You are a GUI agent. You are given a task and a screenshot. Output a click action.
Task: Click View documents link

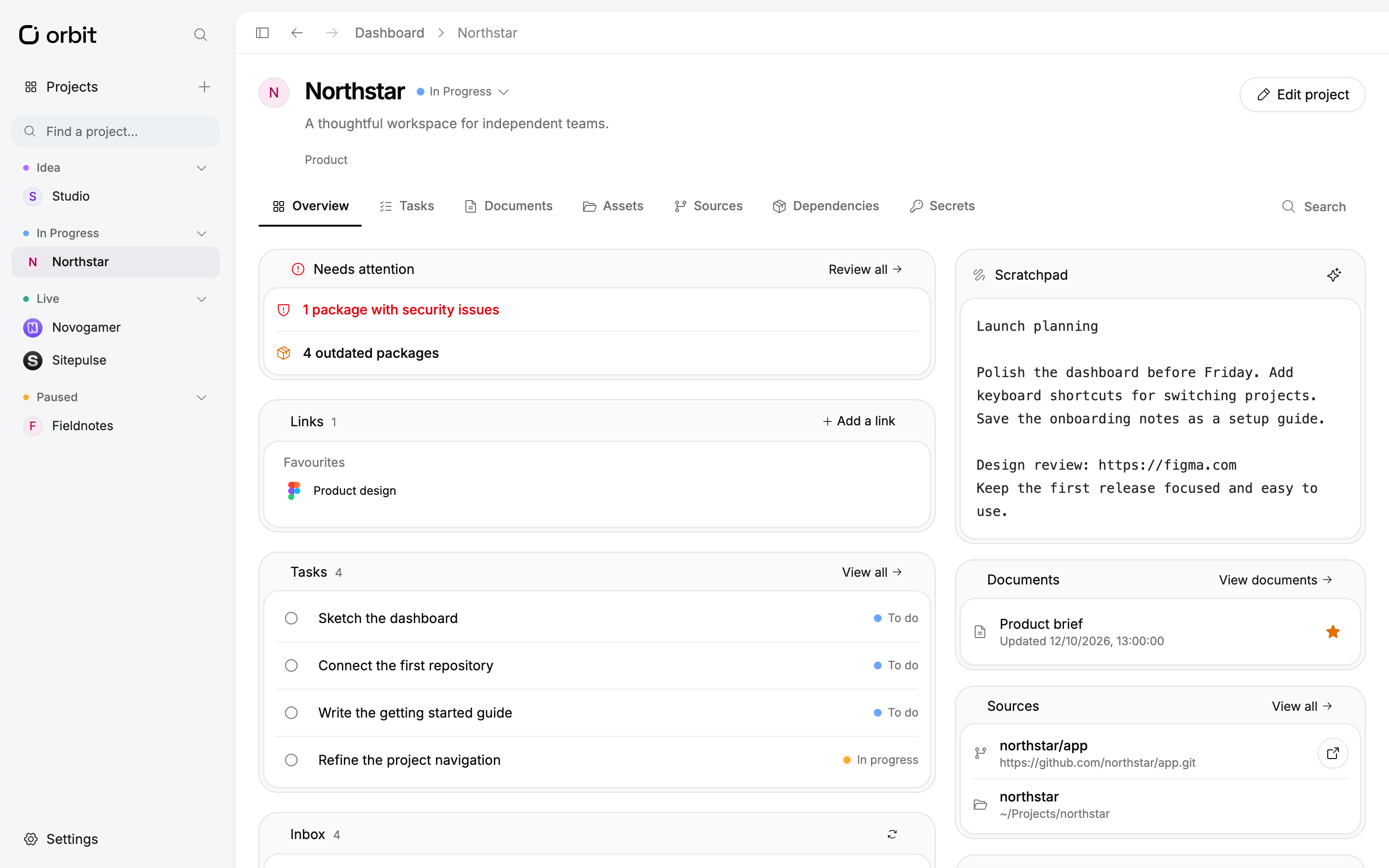1275,580
